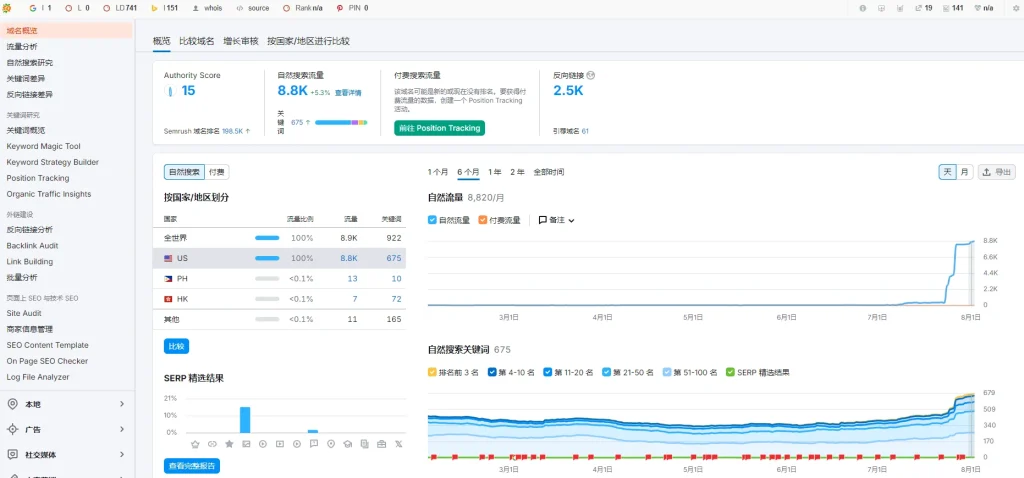This screenshot has width=1024, height=478.
Task: Click the Rank n/a indicator icon
Action: pyautogui.click(x=287, y=8)
